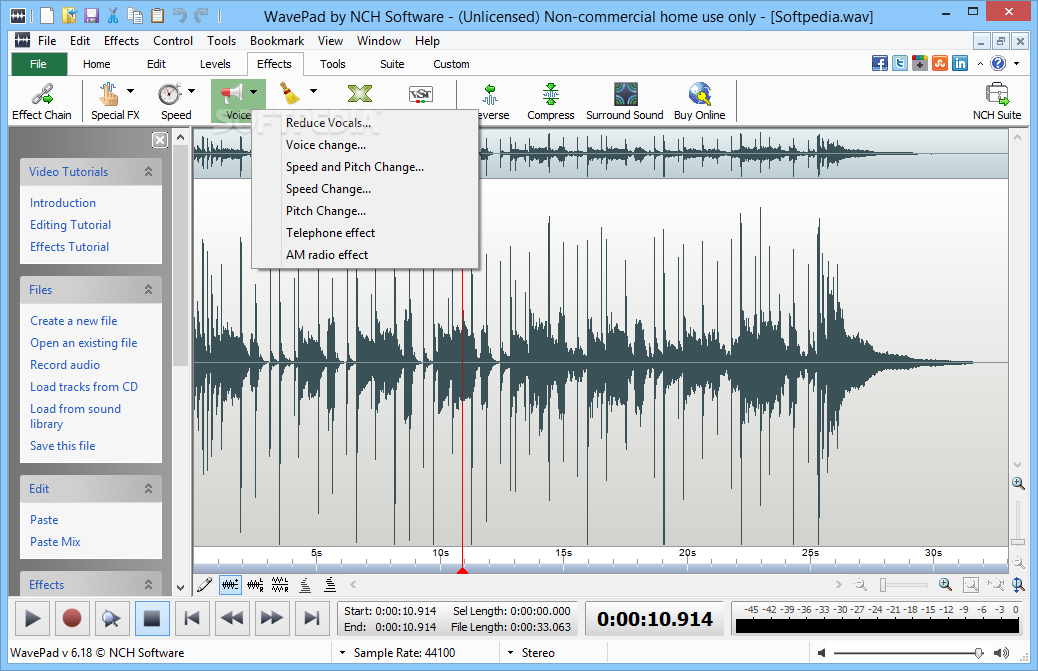The width and height of the screenshot is (1038, 671).
Task: Open the NCH Suite toolbox
Action: (997, 101)
